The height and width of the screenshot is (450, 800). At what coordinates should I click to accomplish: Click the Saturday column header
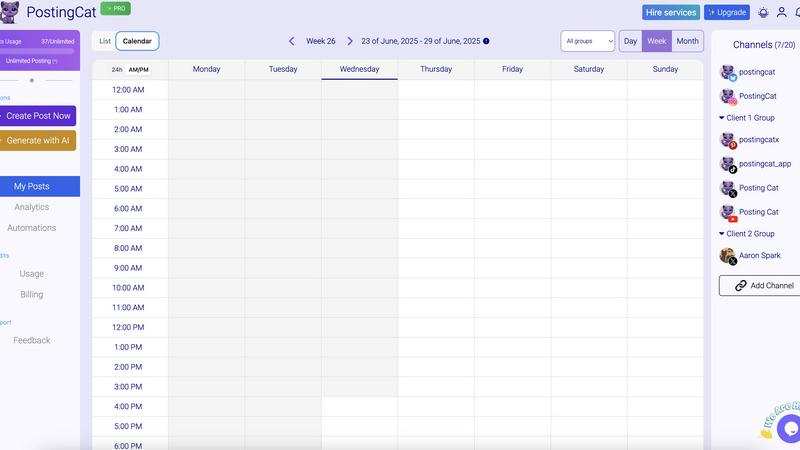(589, 69)
